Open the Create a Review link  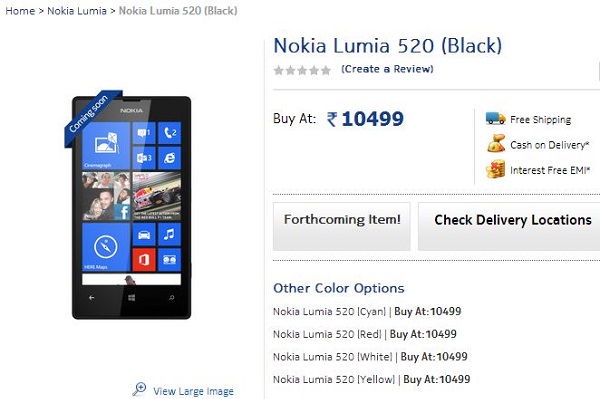point(387,69)
